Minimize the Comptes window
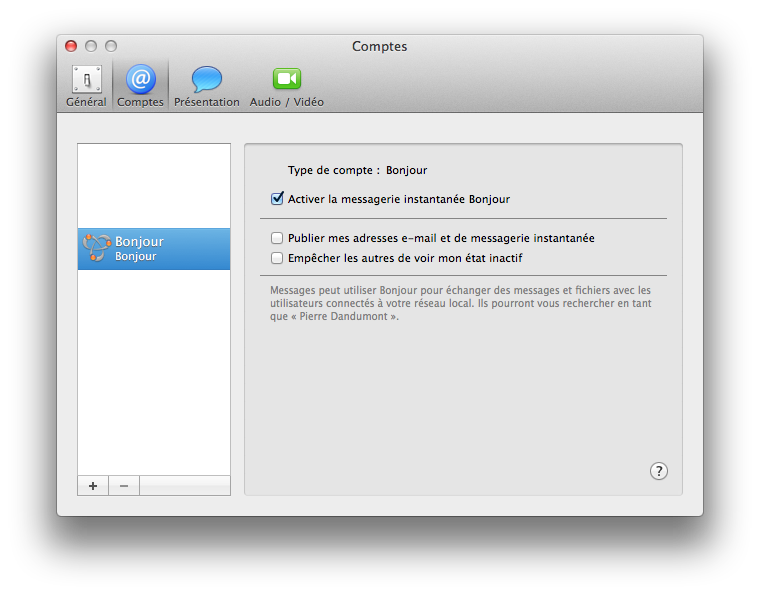Image resolution: width=760 pixels, height=595 pixels. (91, 46)
